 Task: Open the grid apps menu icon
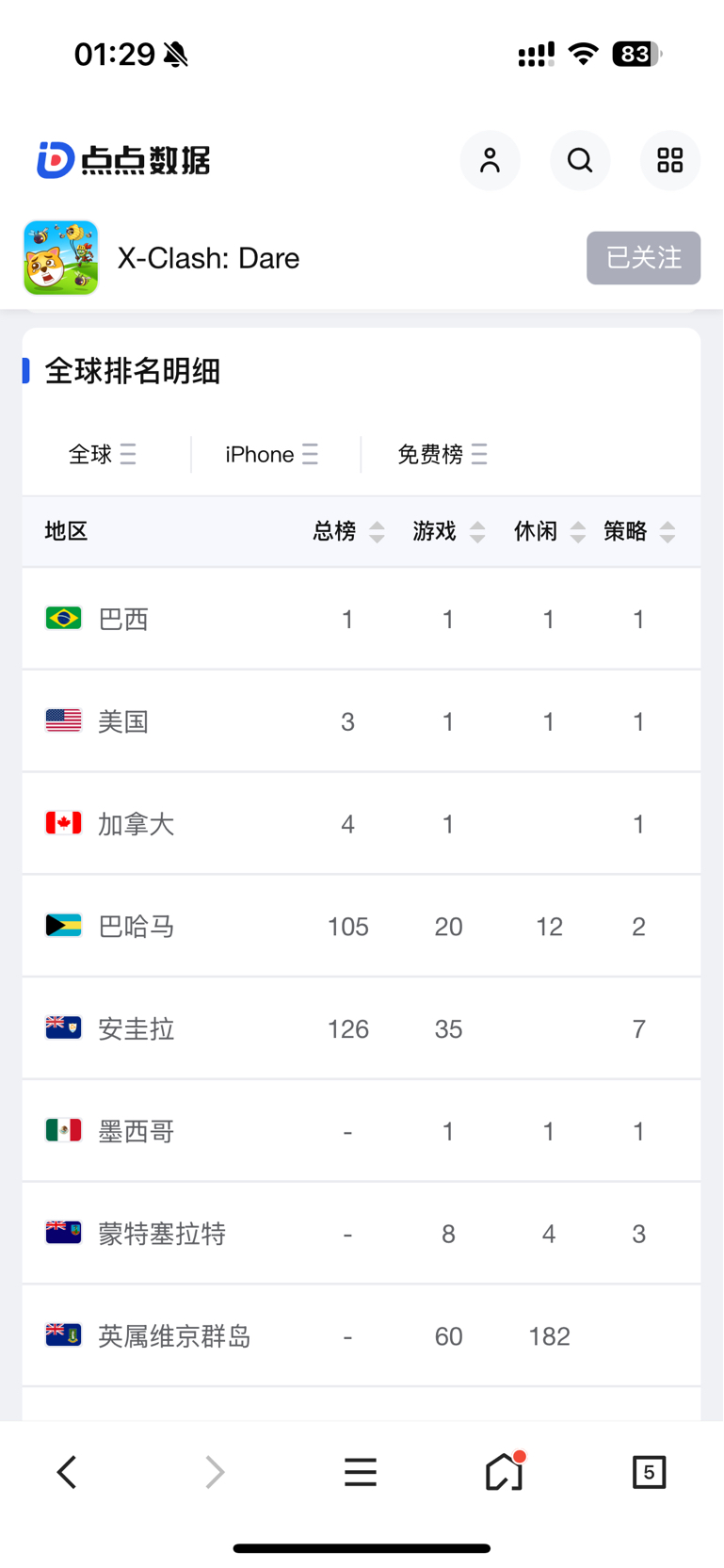[670, 161]
